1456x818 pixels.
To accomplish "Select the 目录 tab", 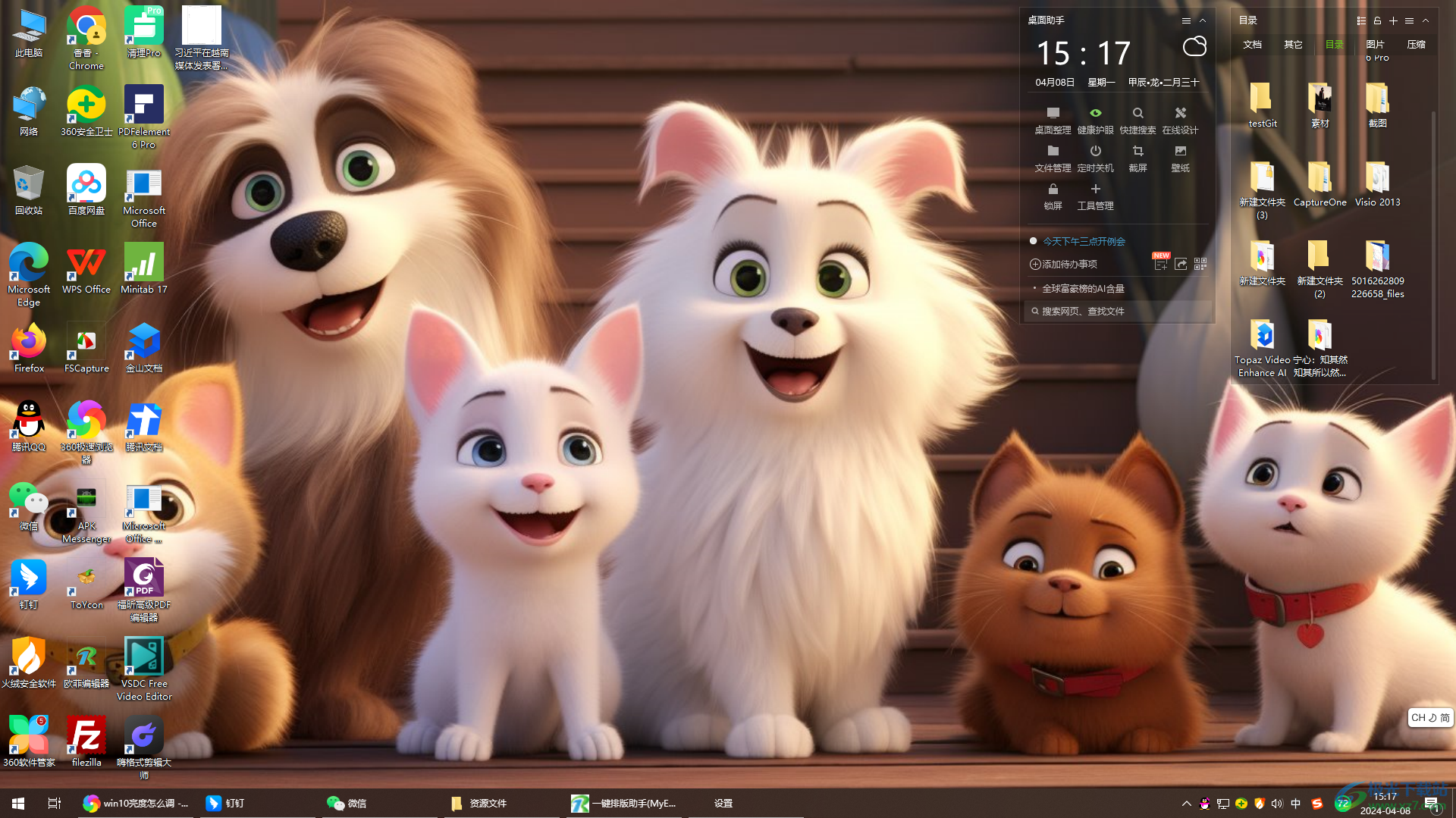I will (x=1334, y=45).
